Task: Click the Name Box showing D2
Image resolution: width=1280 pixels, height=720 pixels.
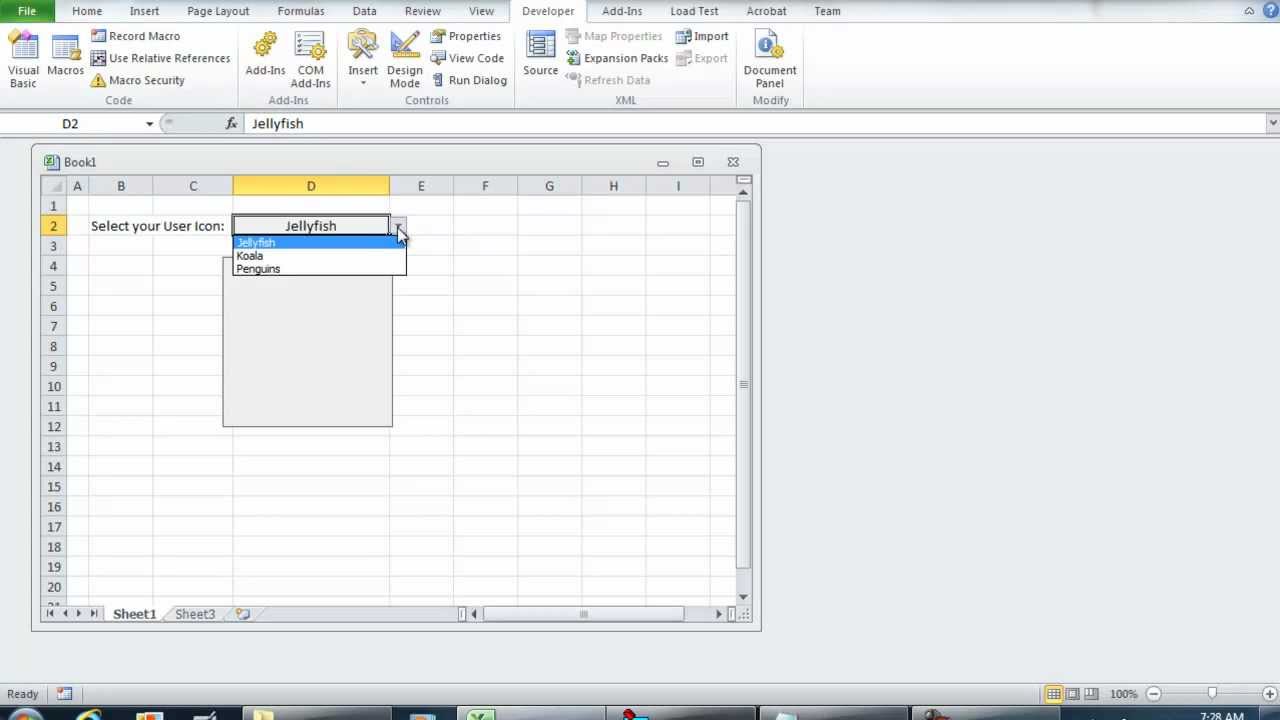Action: point(70,123)
